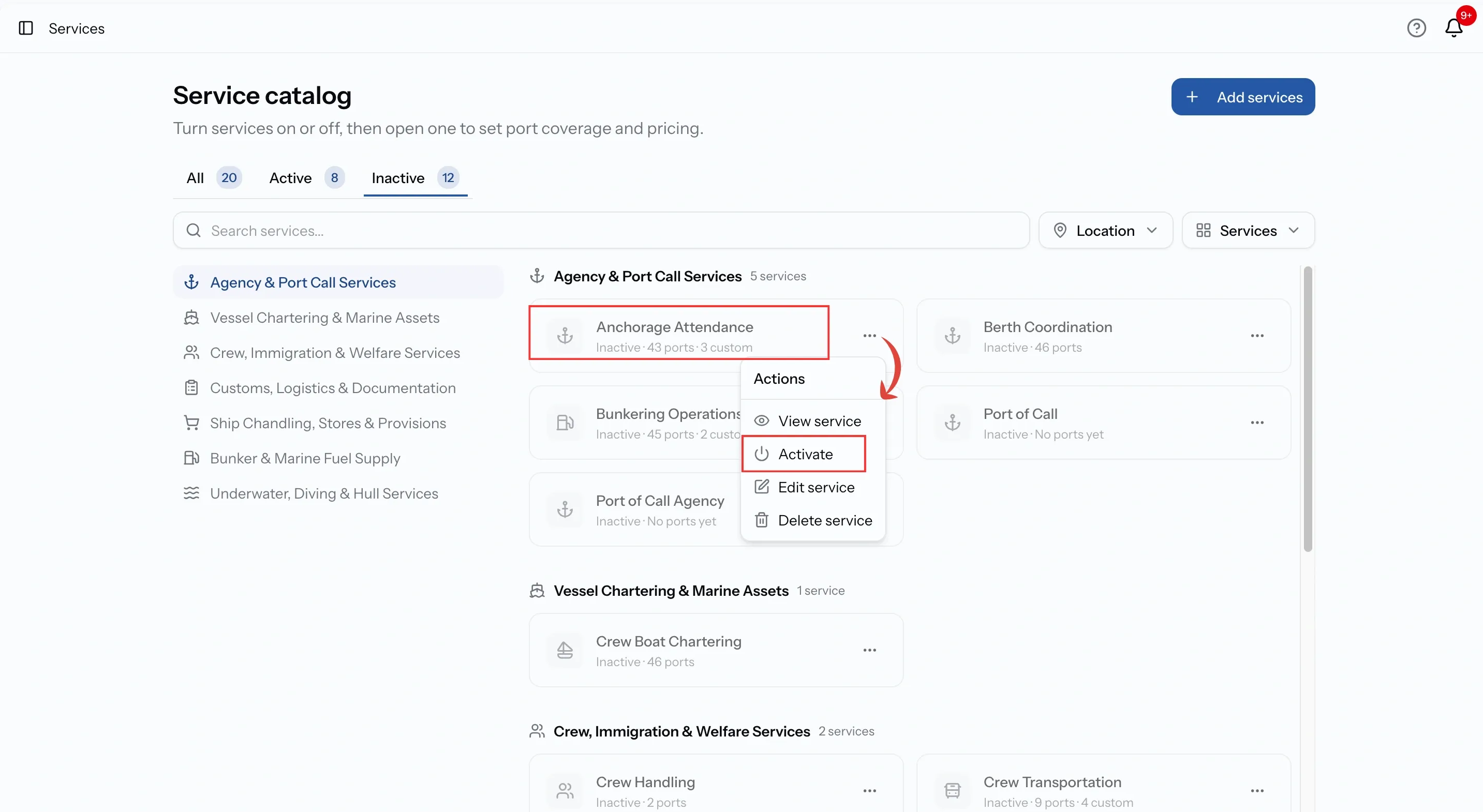
Task: Select the Inactive tab
Action: click(x=415, y=178)
